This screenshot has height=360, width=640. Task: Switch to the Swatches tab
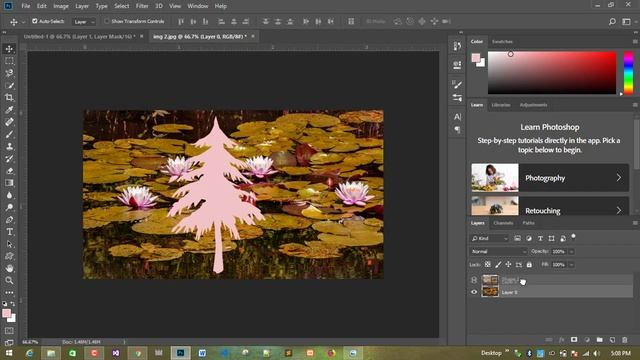click(502, 41)
